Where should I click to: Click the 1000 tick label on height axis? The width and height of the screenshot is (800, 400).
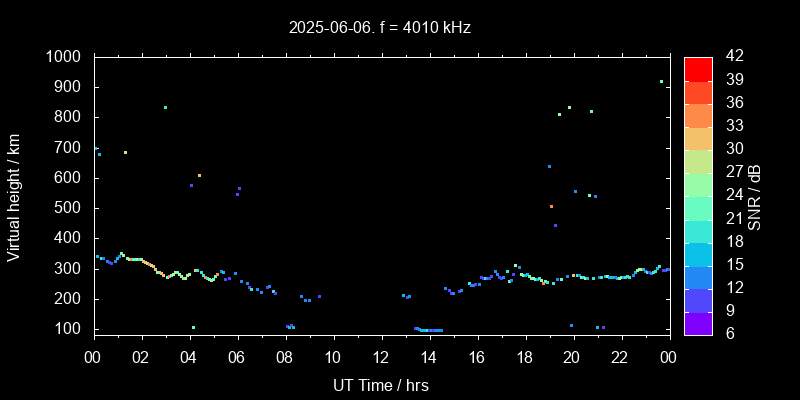[65, 57]
